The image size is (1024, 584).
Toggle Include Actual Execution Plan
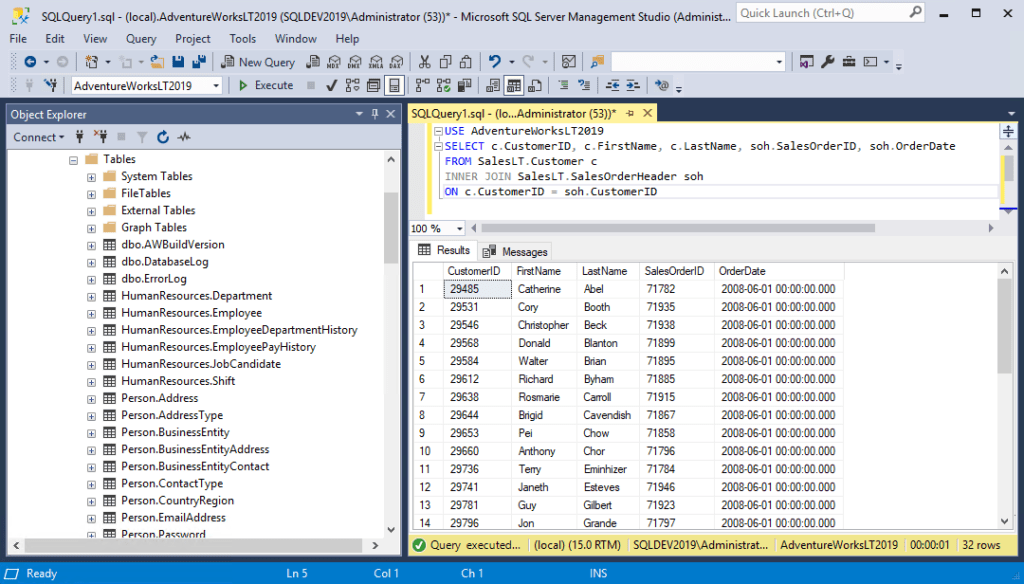(423, 86)
